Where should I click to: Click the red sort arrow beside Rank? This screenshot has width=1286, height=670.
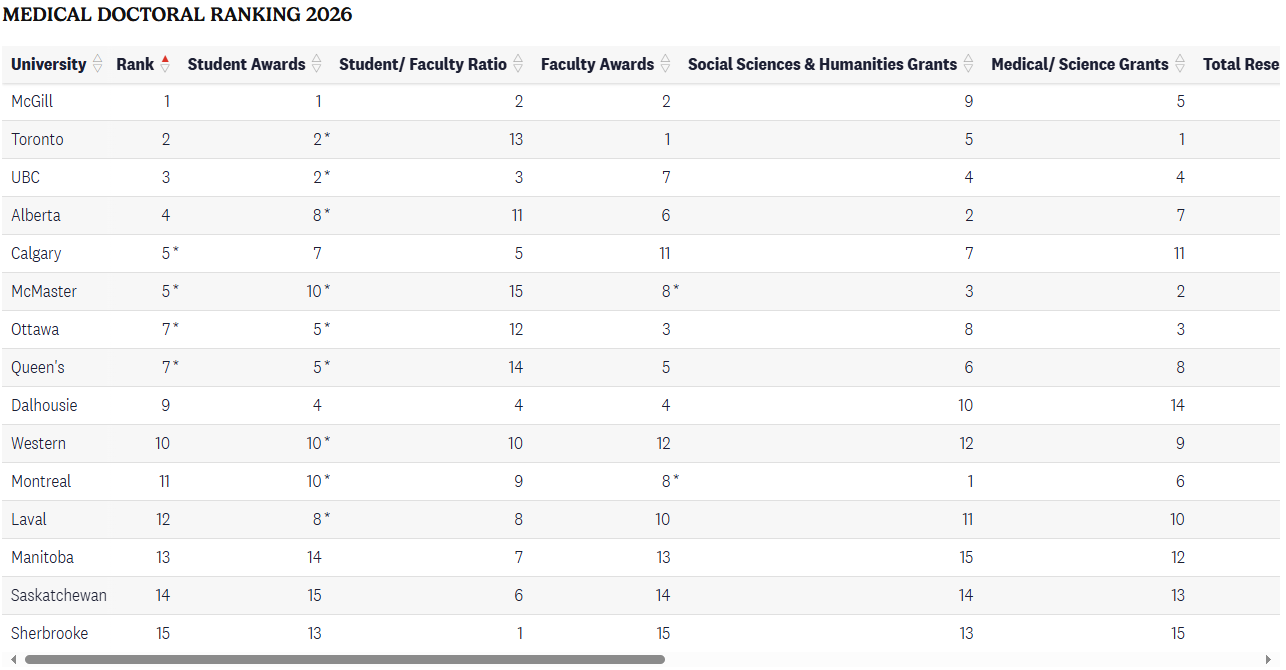[165, 64]
